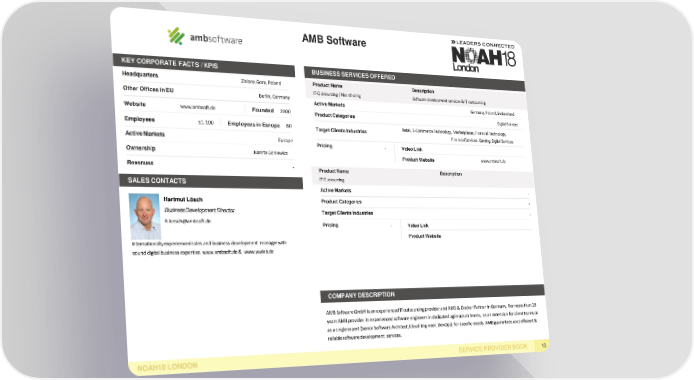Open the www.ambsoft.de website link
Screen dimensions: 694x380
197,107
